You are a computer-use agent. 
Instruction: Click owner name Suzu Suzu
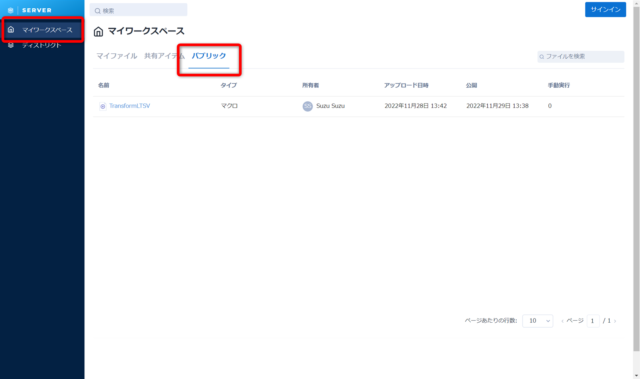pos(331,106)
